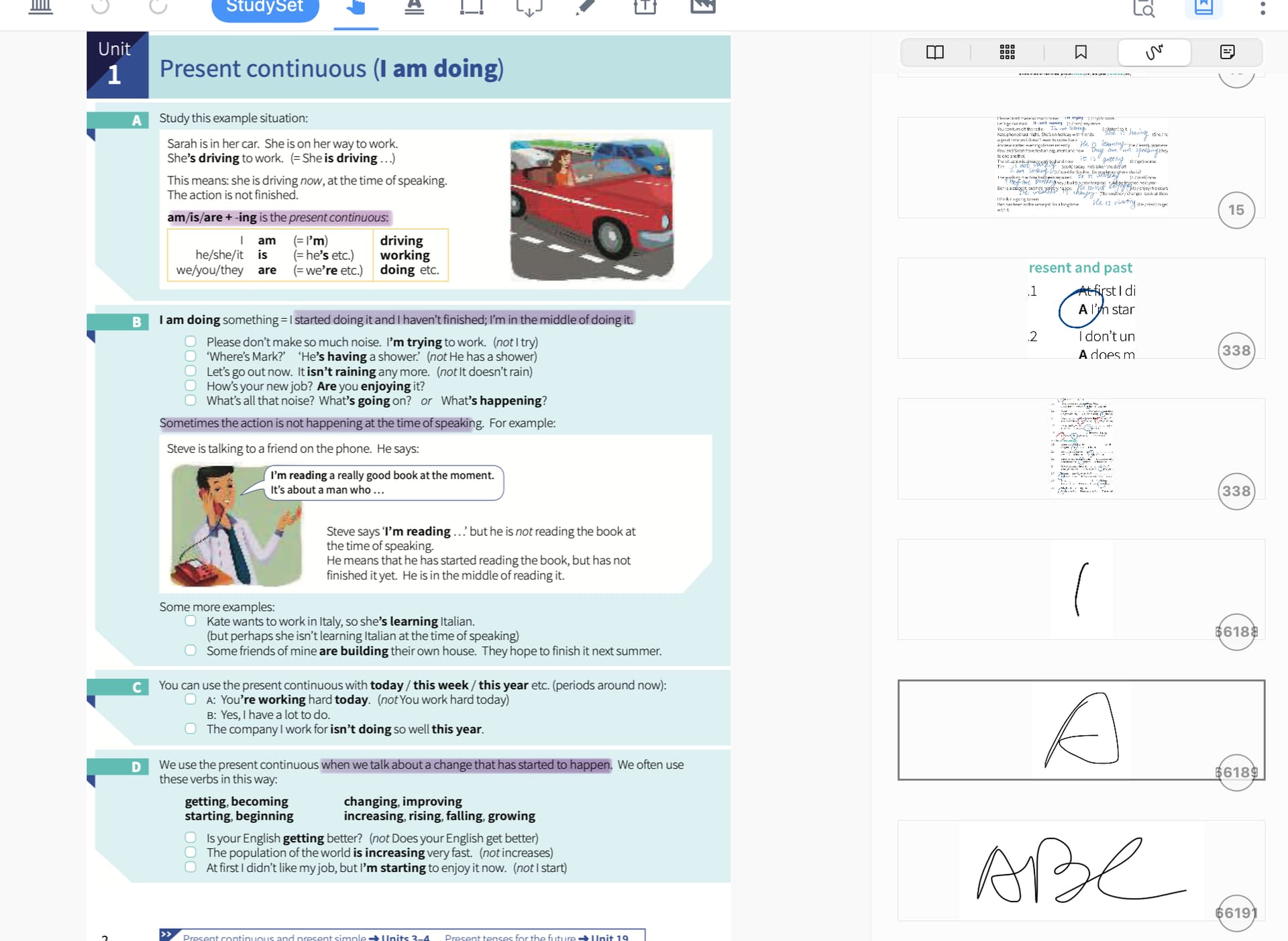Click the page badge numbered 66188
This screenshot has height=941, width=1288.
1236,632
